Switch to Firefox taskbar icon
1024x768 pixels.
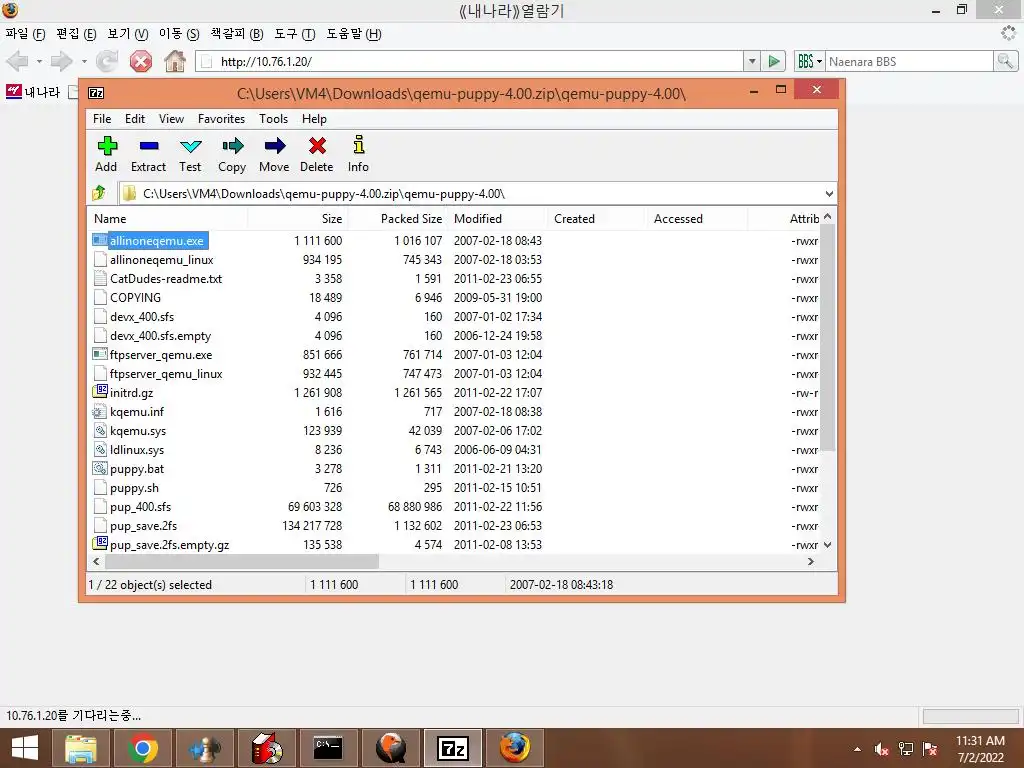point(515,748)
